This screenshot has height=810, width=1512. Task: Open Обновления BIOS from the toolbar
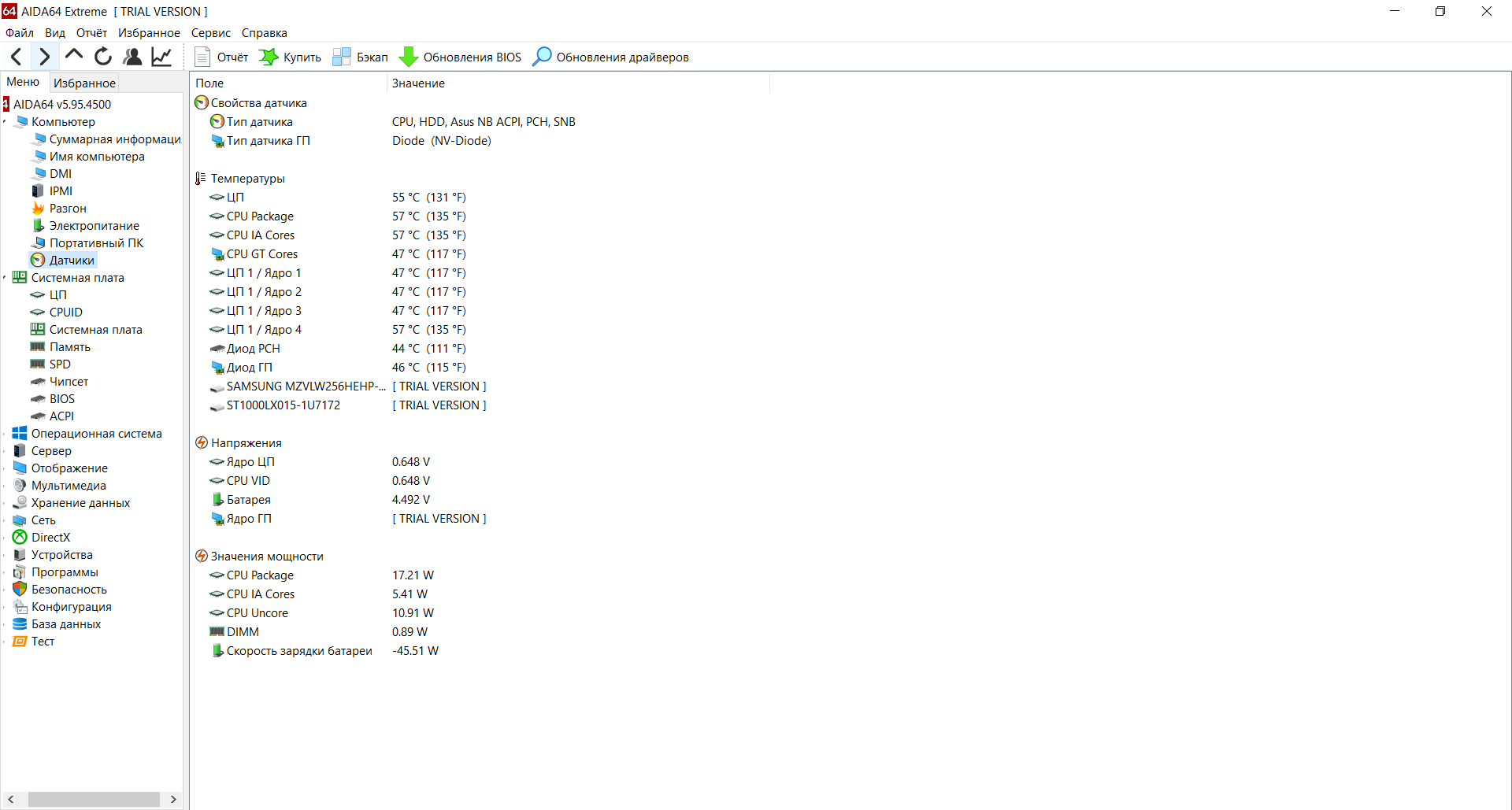pyautogui.click(x=461, y=57)
